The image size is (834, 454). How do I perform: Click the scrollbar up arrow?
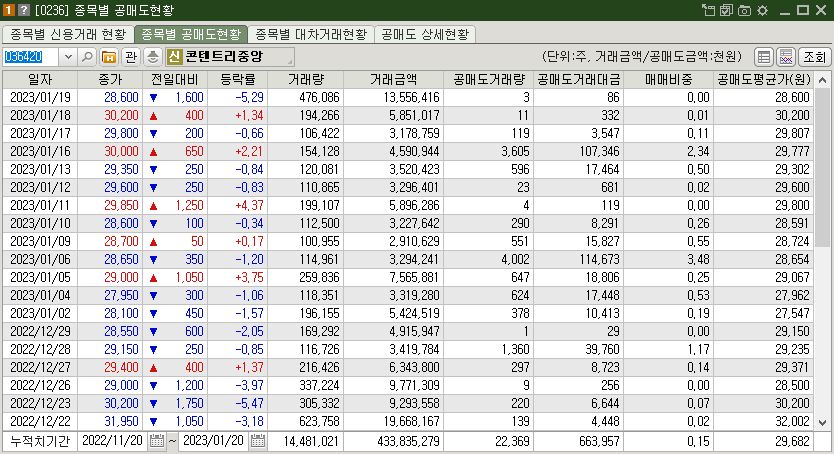[x=823, y=80]
